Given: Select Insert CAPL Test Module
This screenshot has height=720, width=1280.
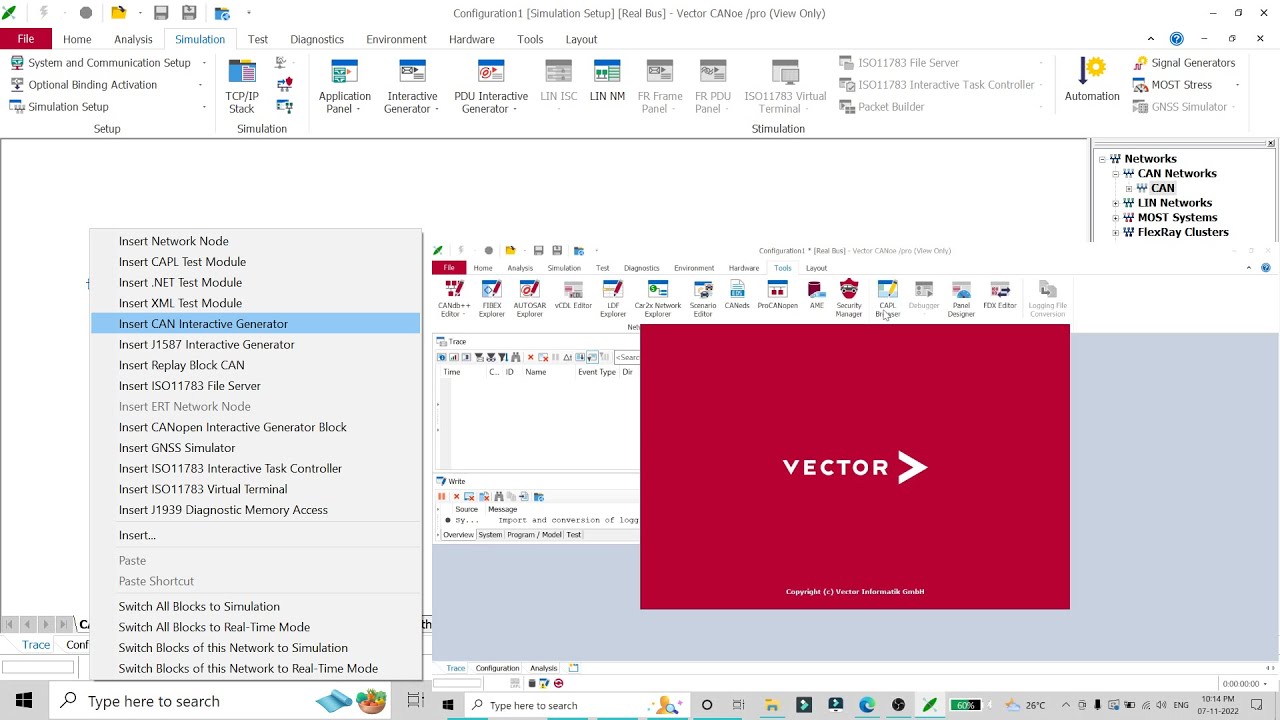Looking at the screenshot, I should 256,262.
